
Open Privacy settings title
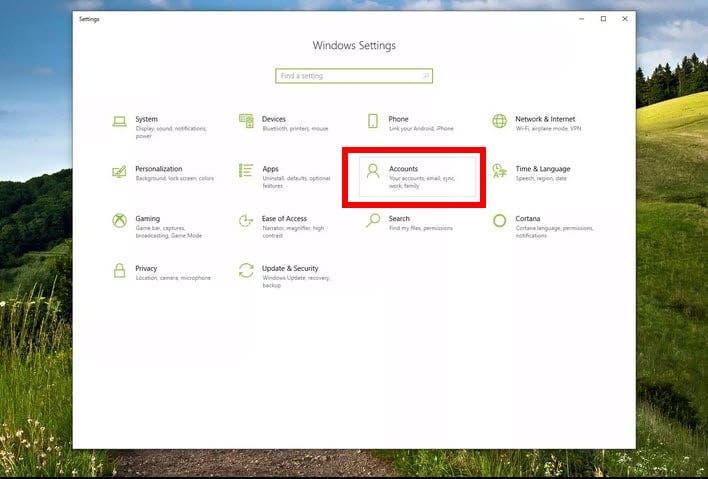coord(146,268)
